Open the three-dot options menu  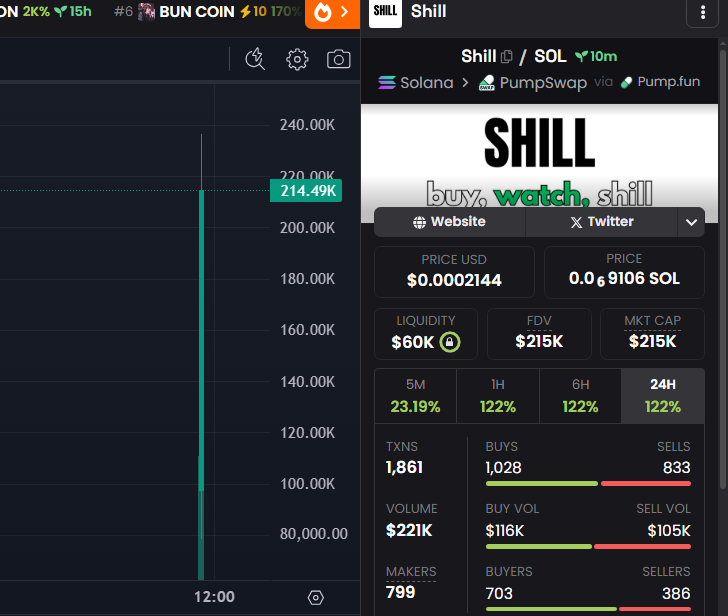[x=702, y=13]
